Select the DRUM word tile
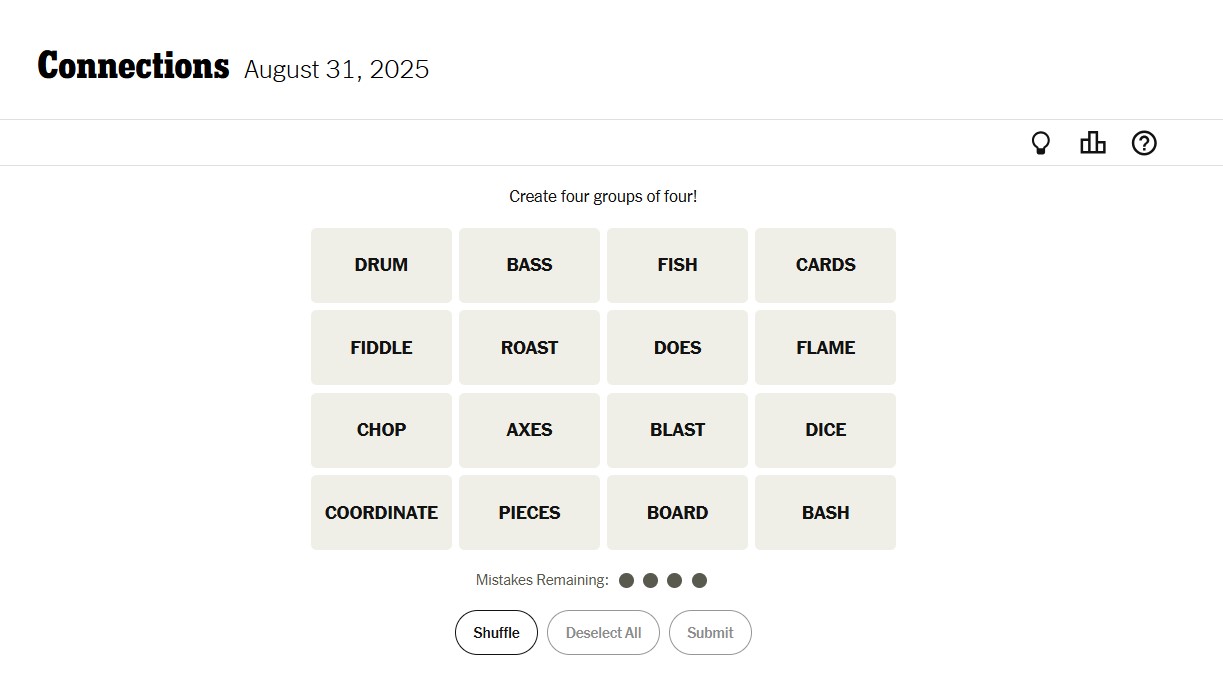 (381, 265)
